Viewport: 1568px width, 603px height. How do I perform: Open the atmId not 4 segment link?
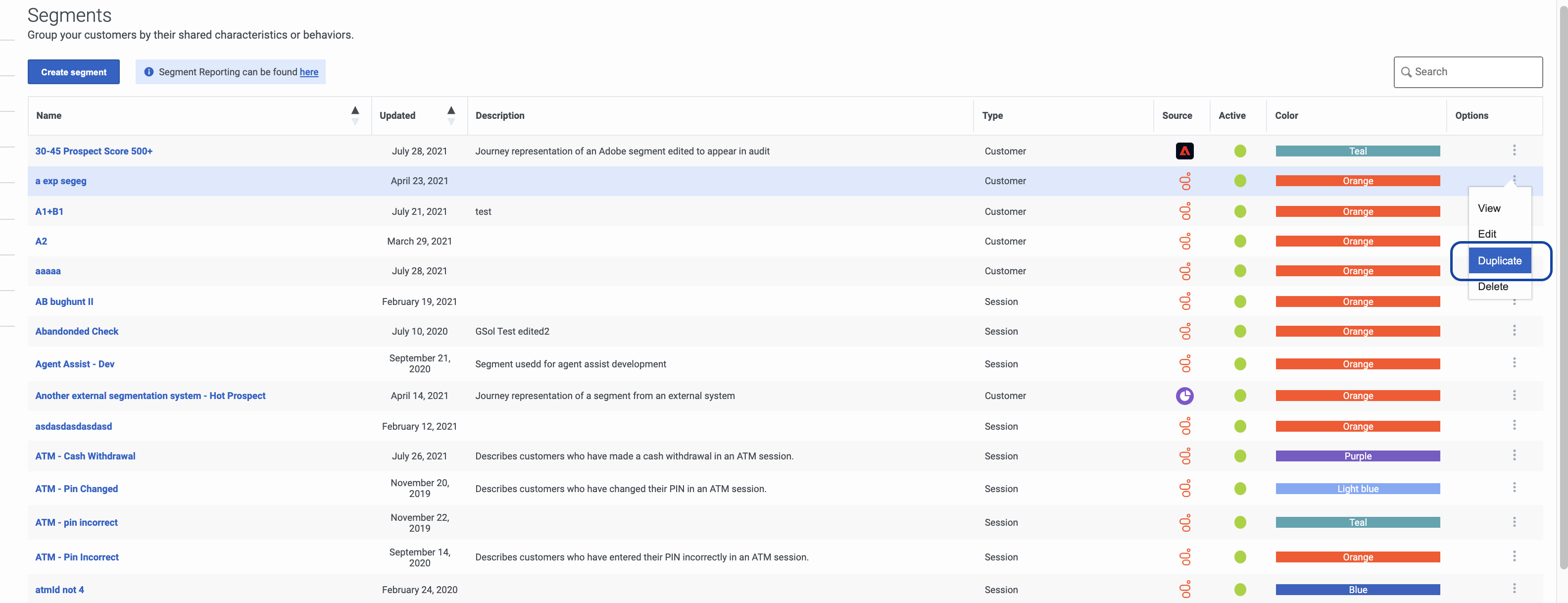point(60,590)
